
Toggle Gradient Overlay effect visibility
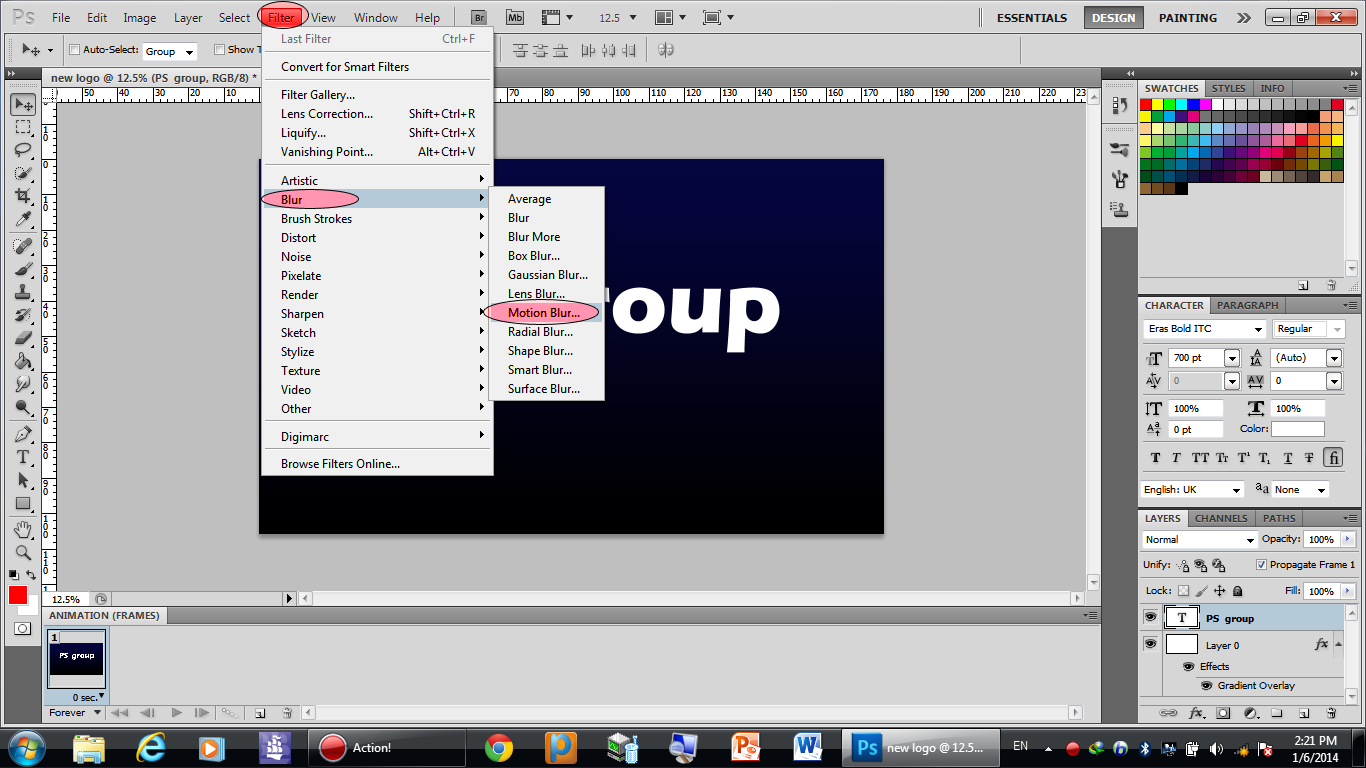pos(1206,686)
